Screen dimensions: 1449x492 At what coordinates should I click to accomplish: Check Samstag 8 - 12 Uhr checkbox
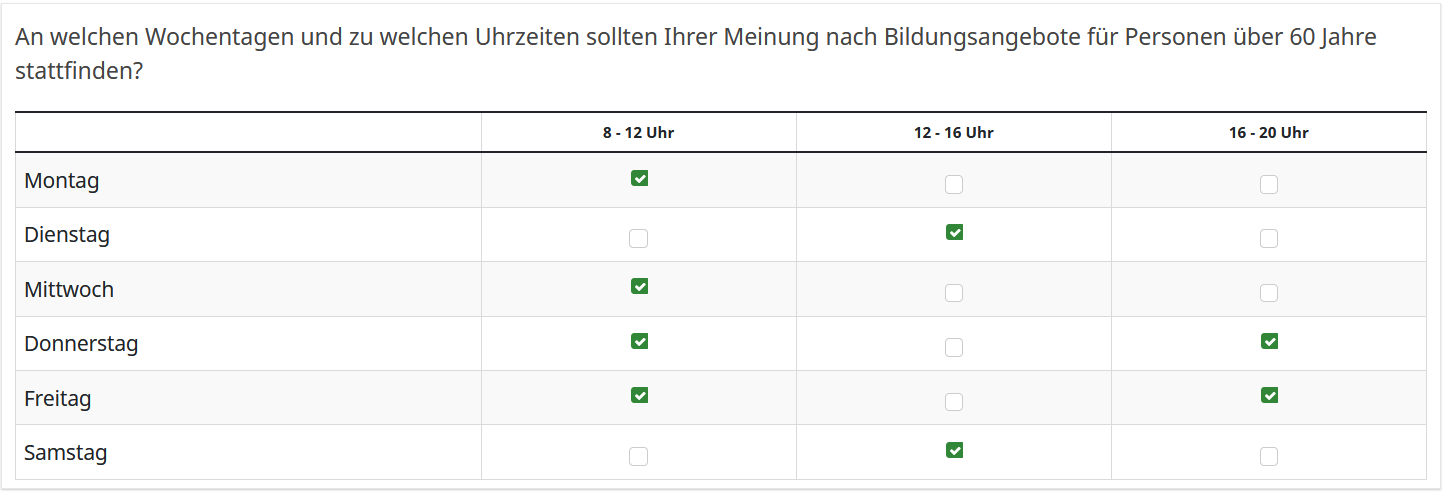pyautogui.click(x=639, y=456)
